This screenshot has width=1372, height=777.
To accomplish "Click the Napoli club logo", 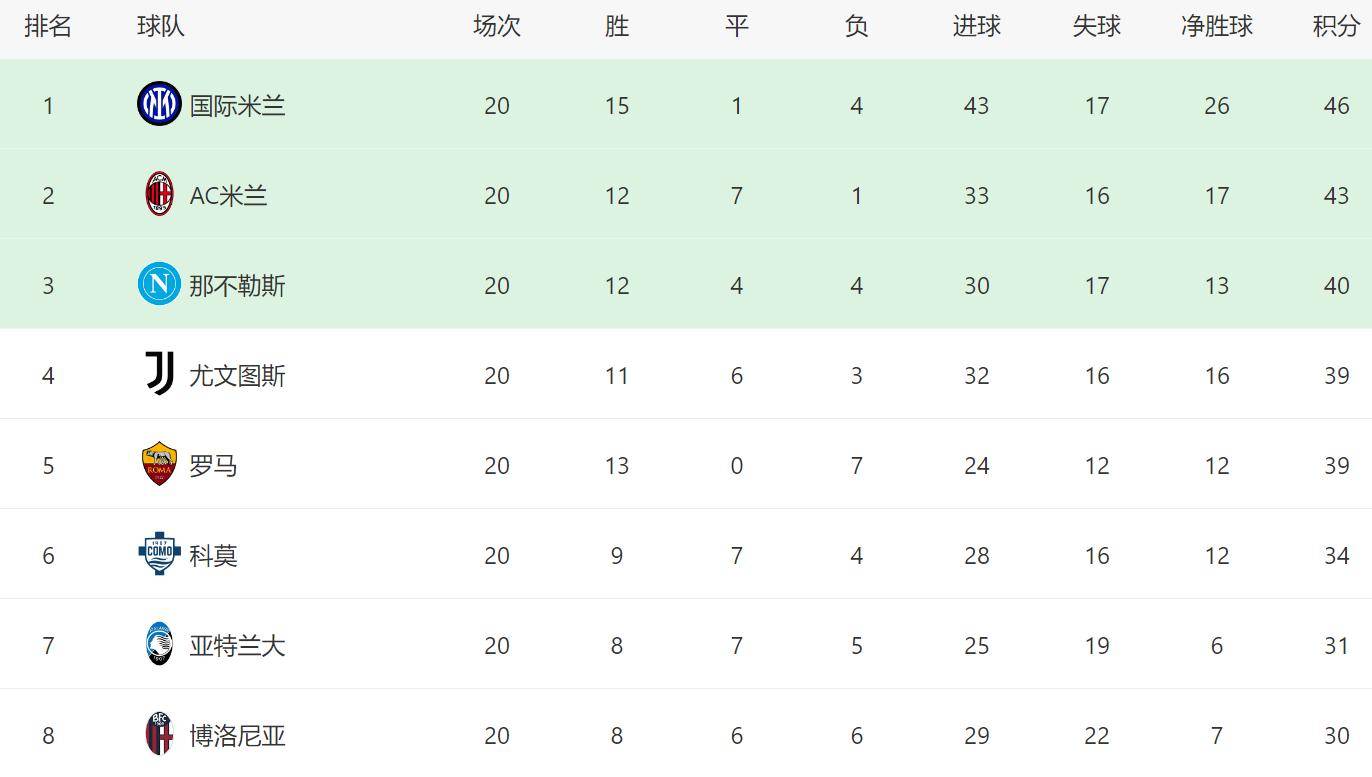I will click(x=159, y=285).
